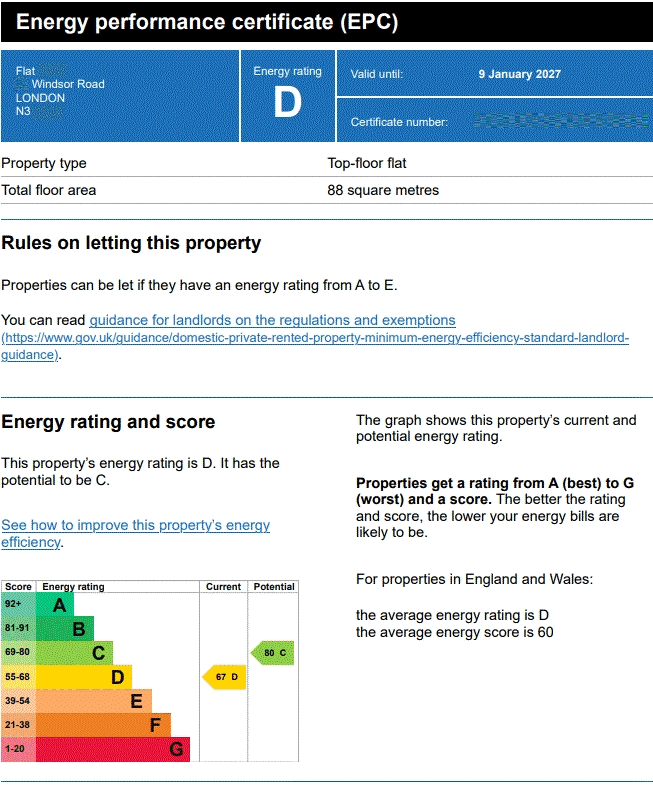This screenshot has width=653, height=785.
Task: Click the 92+ score cell
Action: pyautogui.click(x=19, y=605)
